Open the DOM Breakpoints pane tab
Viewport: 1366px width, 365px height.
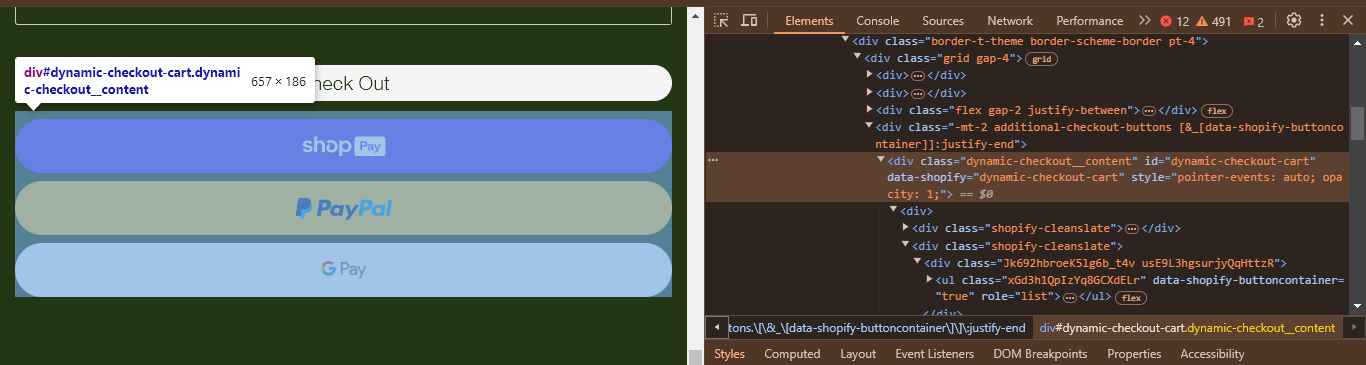[x=1040, y=354]
